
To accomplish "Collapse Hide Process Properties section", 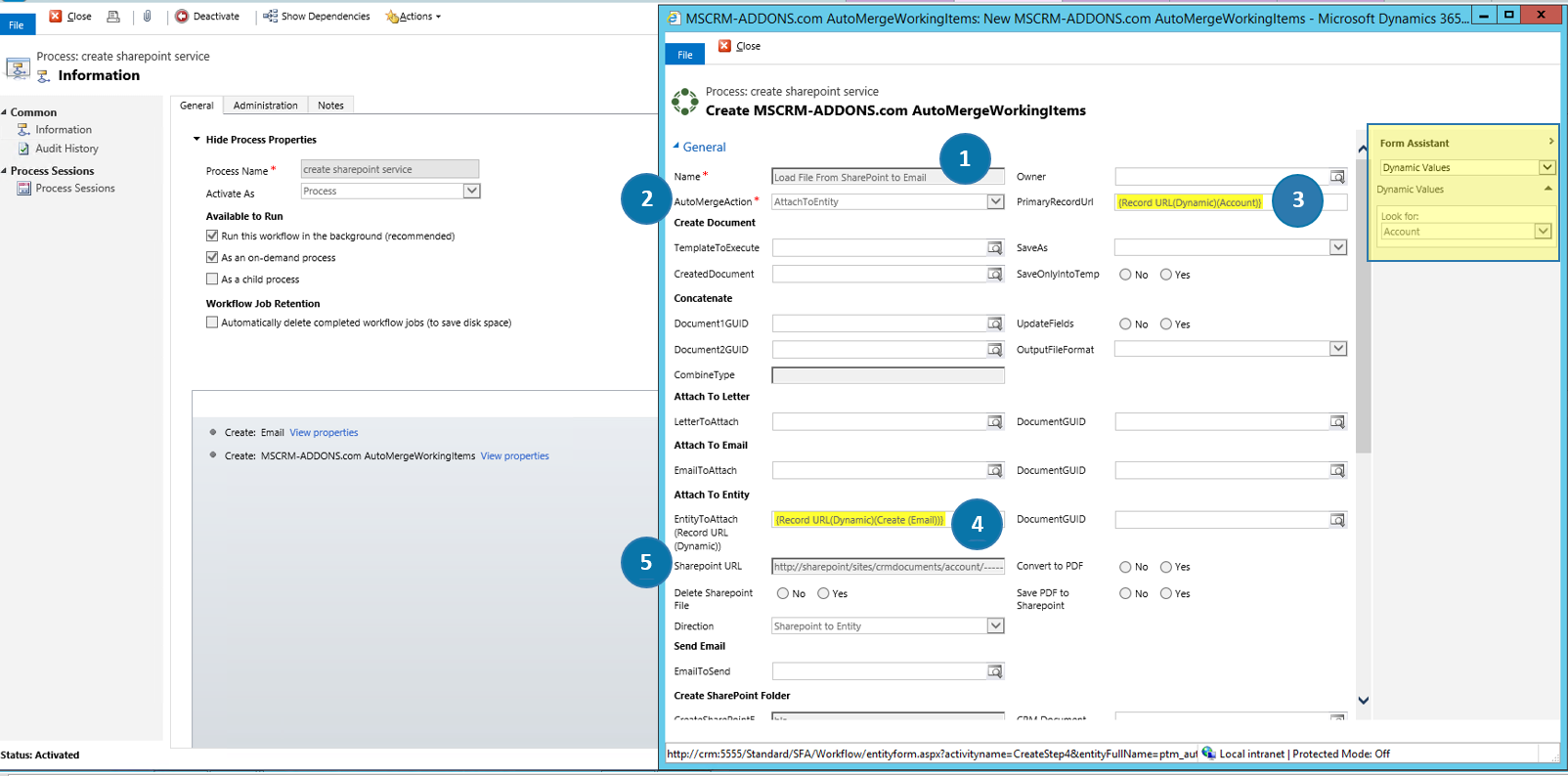I will click(196, 140).
